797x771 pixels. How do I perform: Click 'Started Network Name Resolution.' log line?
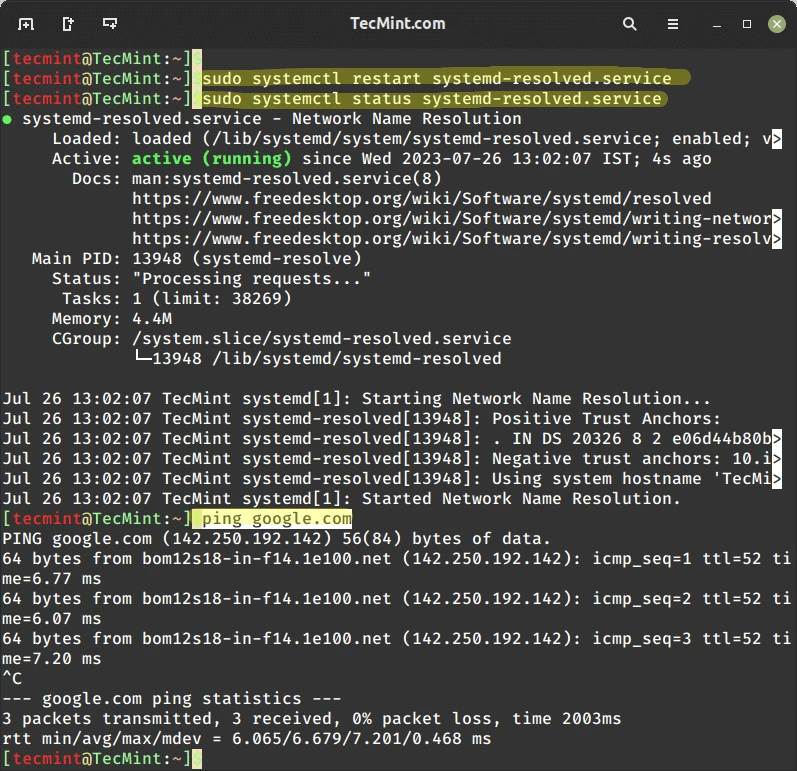[342, 498]
